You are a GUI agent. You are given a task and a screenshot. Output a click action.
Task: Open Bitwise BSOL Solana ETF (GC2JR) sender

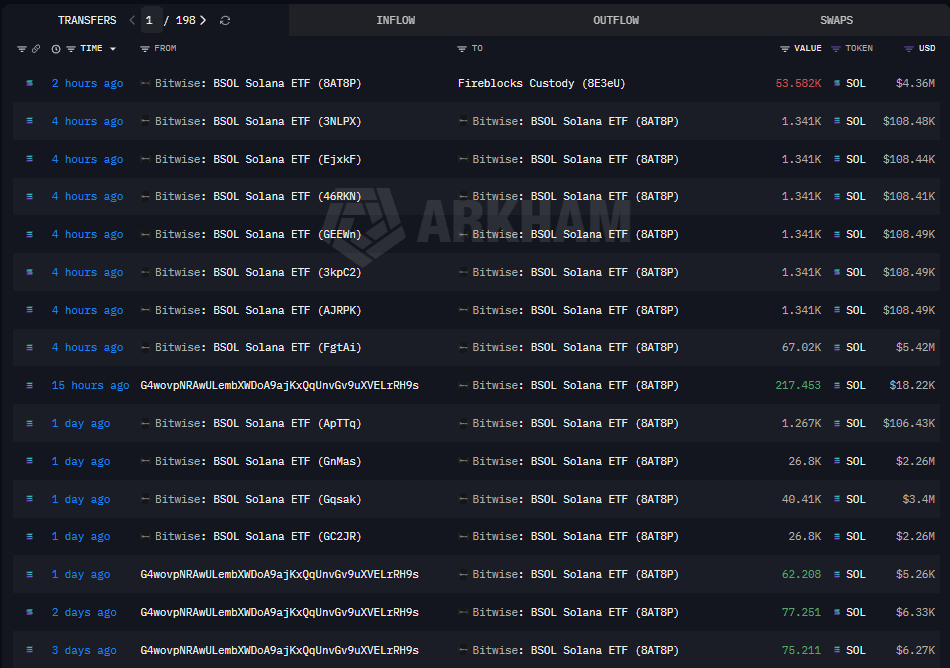(258, 536)
